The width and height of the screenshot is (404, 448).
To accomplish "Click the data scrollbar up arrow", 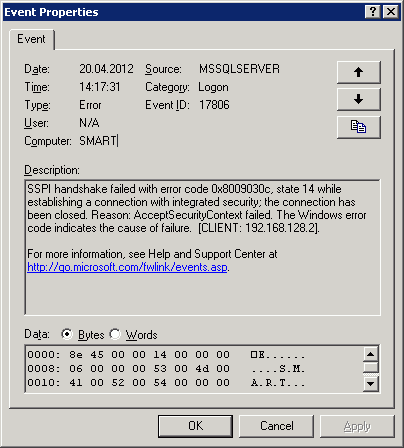I will tap(371, 354).
